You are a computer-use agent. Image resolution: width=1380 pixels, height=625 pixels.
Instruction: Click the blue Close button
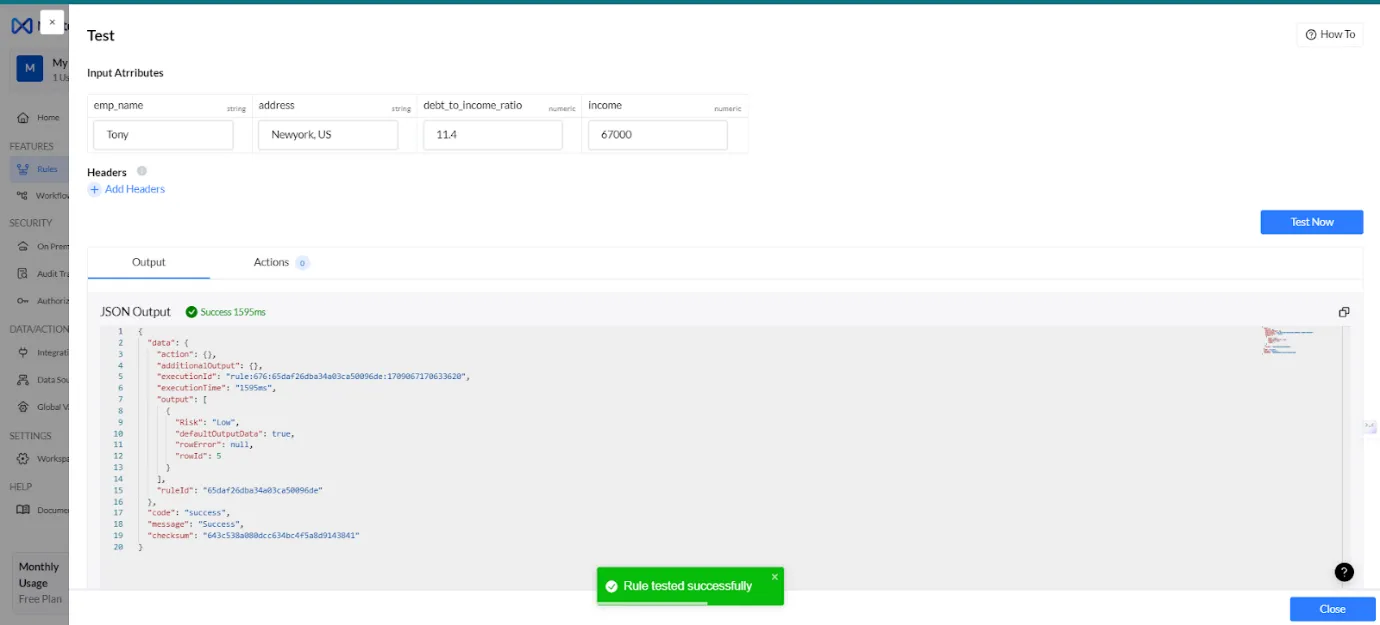coord(1332,609)
